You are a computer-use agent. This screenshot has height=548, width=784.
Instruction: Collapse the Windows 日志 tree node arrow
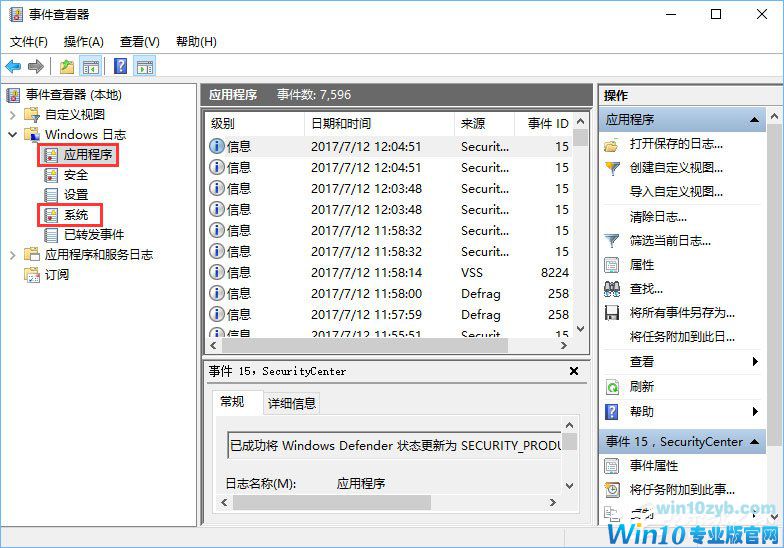click(x=13, y=134)
